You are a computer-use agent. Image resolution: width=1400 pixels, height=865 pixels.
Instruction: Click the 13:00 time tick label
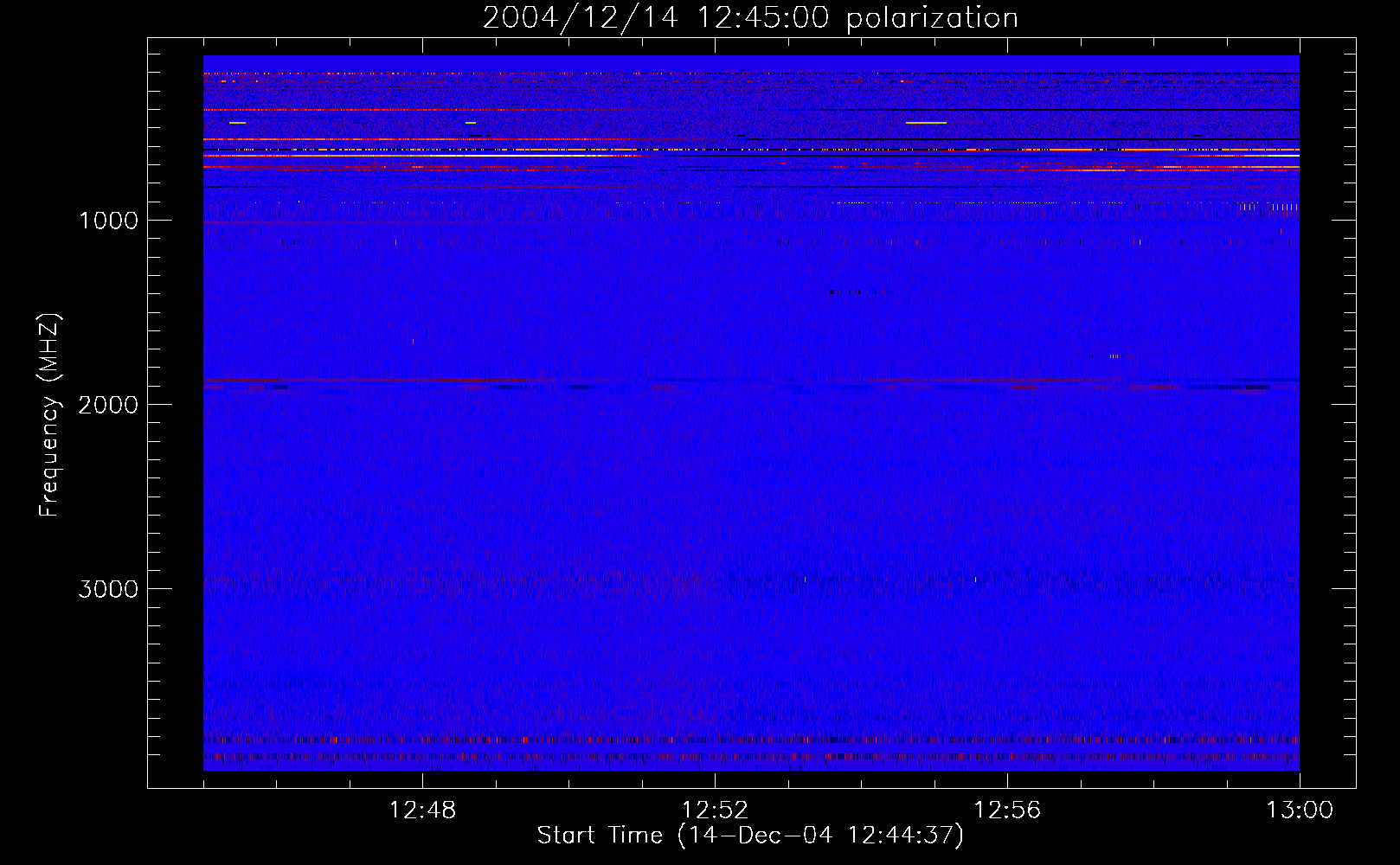[1300, 811]
